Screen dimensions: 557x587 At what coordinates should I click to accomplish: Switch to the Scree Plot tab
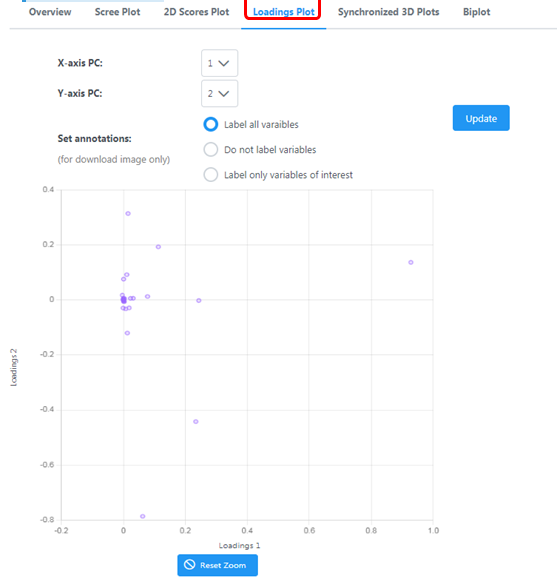coord(118,12)
